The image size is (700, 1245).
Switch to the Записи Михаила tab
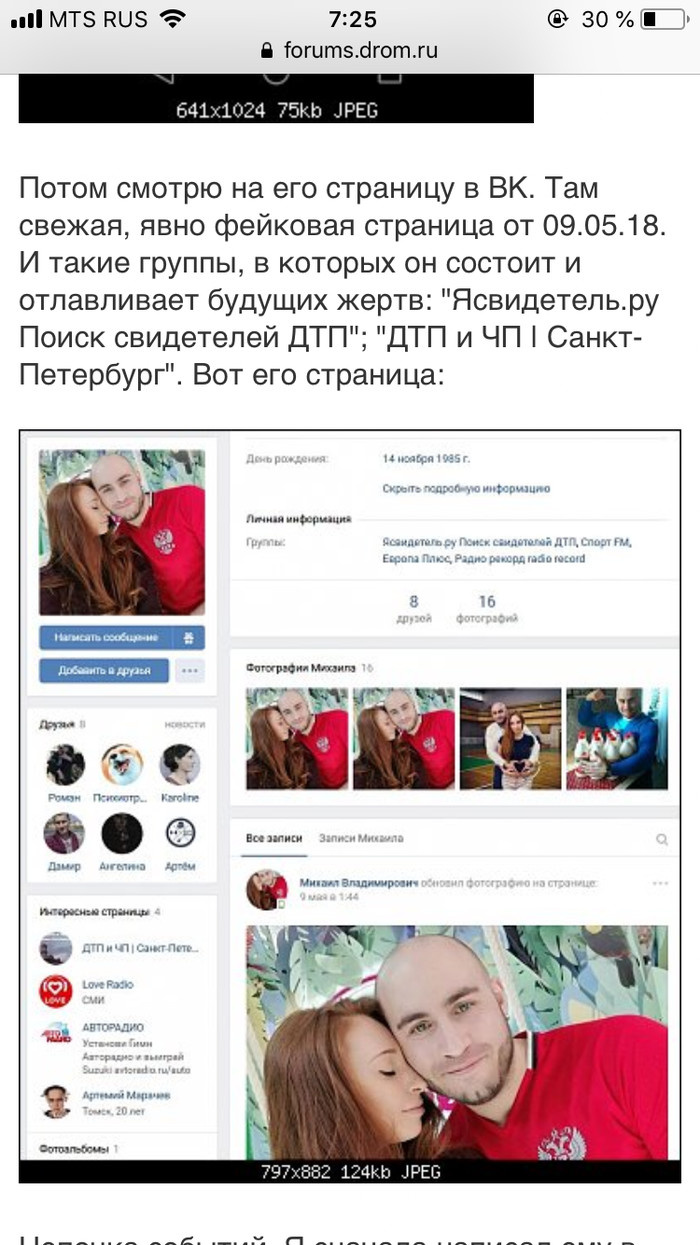tap(361, 839)
